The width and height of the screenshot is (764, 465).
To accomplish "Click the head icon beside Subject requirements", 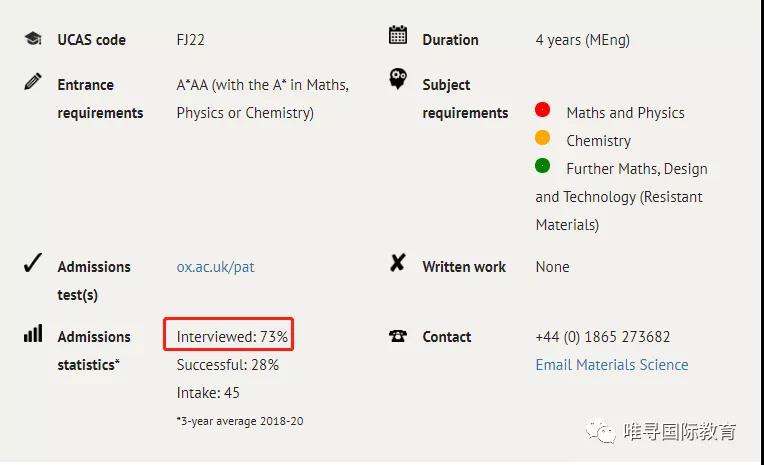I will 398,78.
